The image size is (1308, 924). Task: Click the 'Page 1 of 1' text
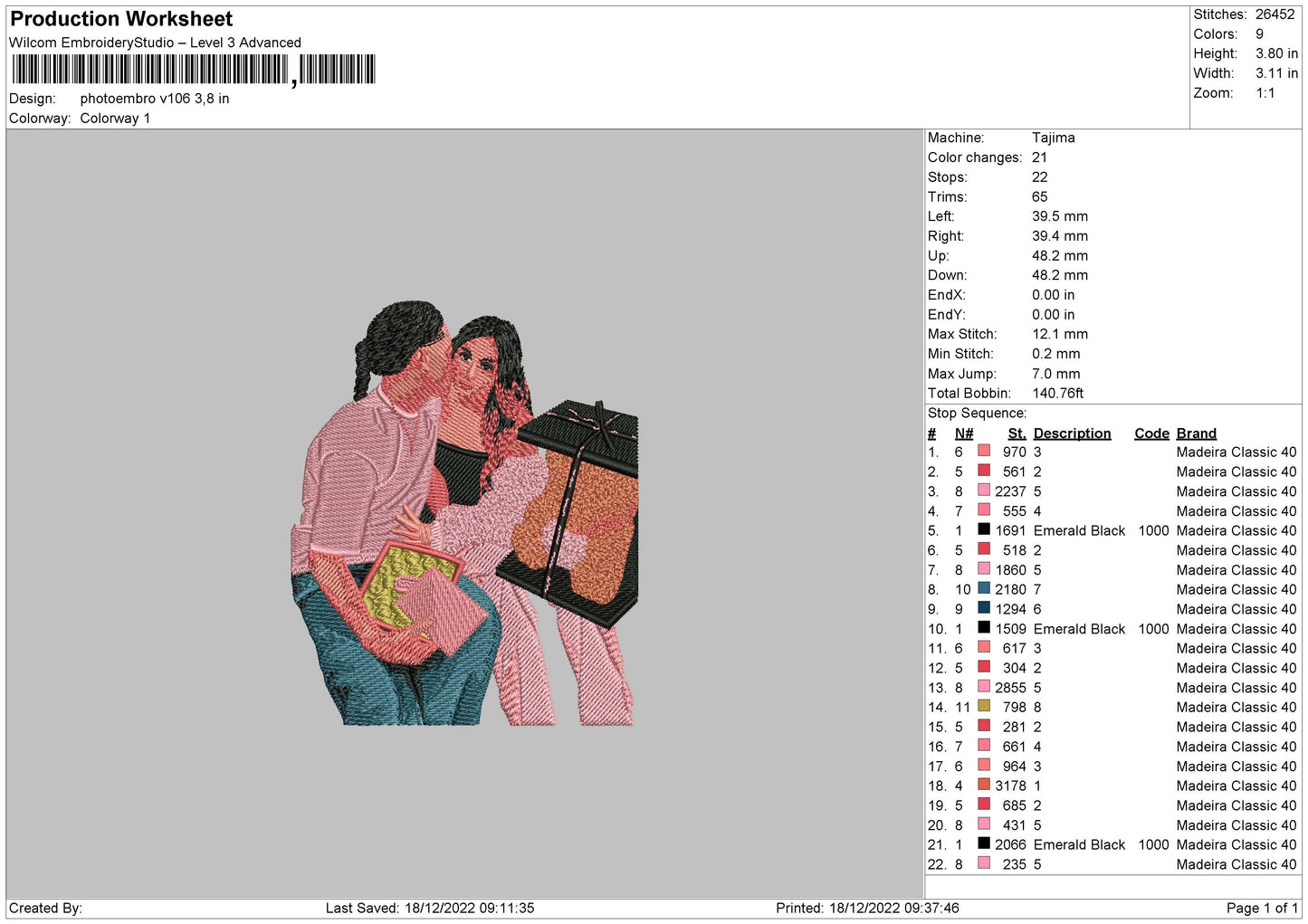(x=1262, y=909)
